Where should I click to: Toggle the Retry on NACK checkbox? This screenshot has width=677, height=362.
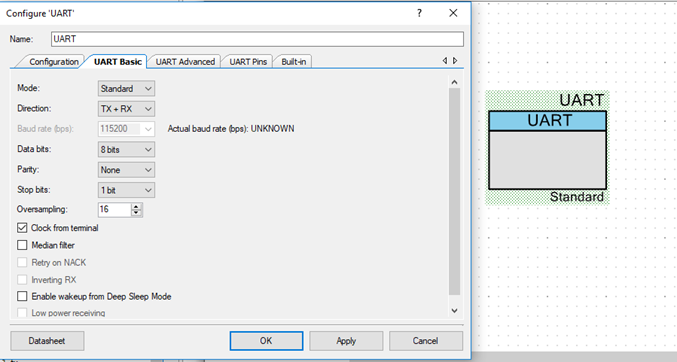click(x=22, y=262)
